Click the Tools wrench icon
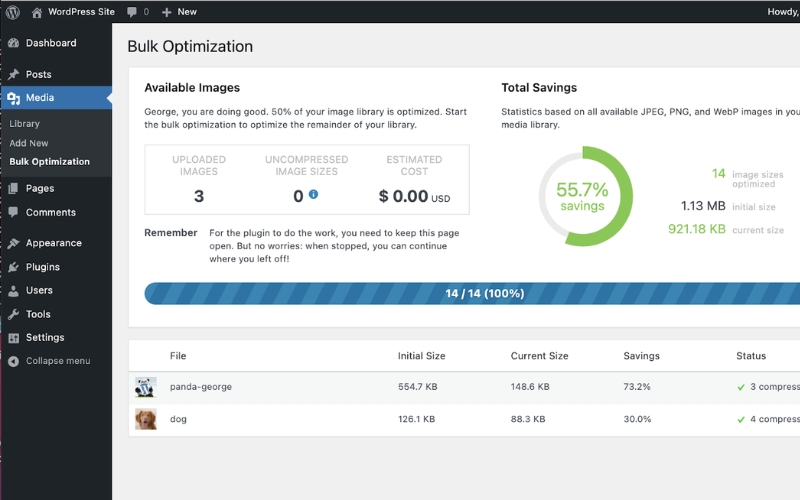 coord(13,314)
